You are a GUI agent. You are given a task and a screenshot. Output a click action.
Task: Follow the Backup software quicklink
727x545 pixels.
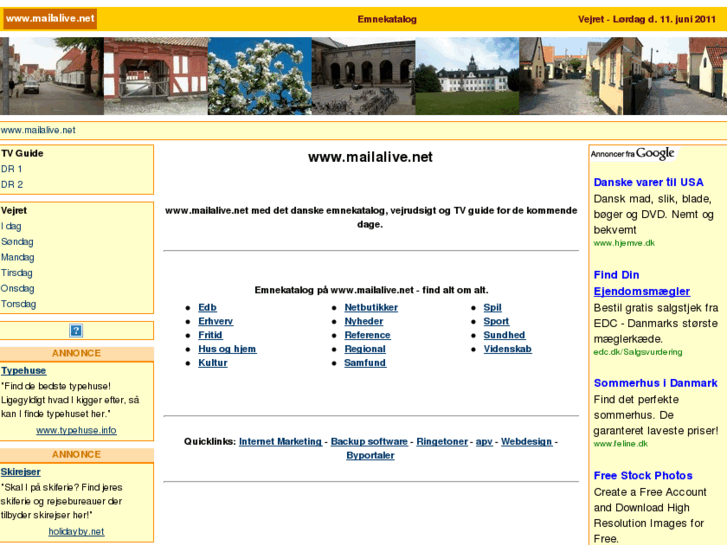point(369,442)
